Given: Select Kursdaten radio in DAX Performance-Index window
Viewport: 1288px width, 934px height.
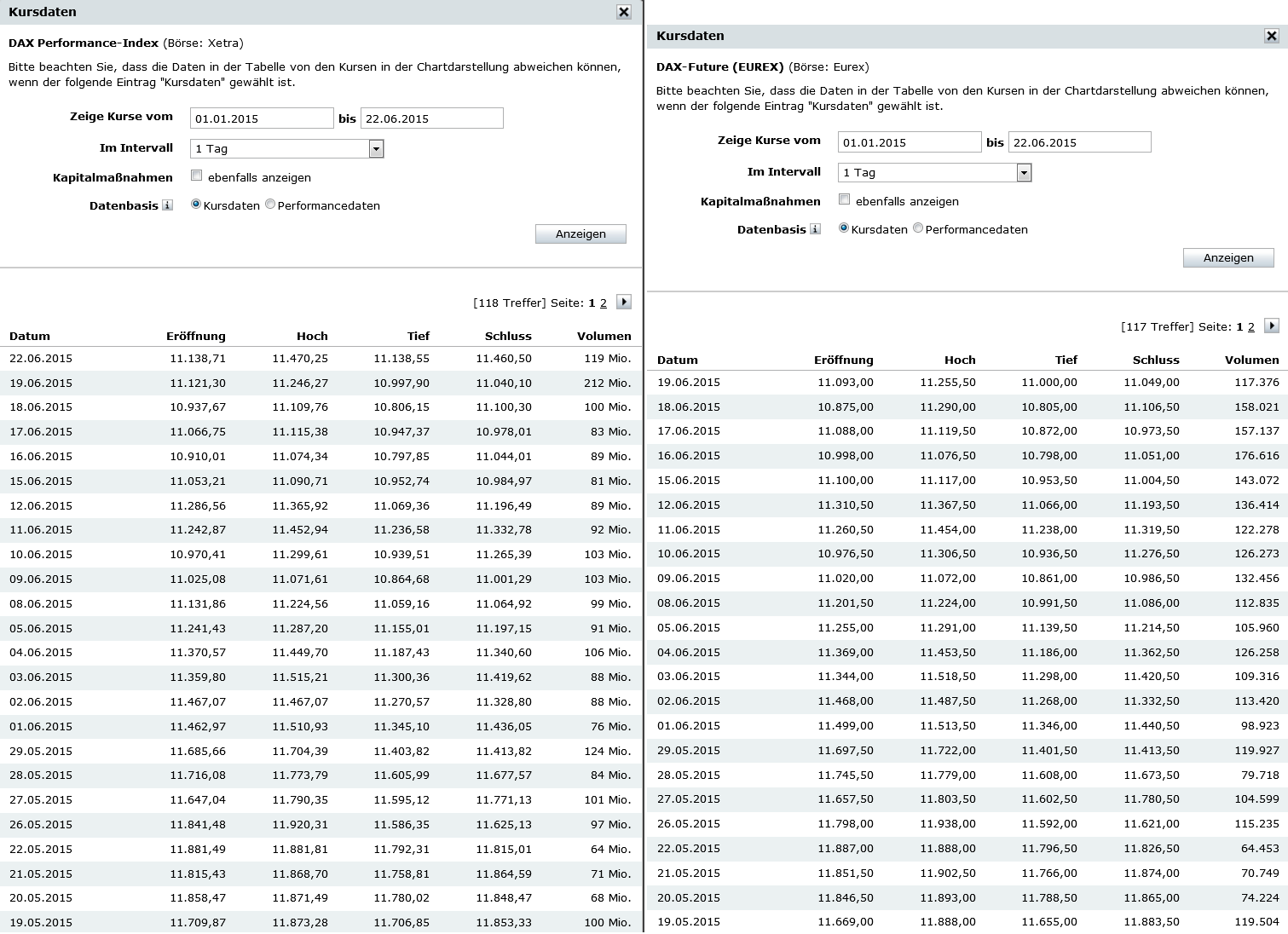Looking at the screenshot, I should (x=196, y=205).
